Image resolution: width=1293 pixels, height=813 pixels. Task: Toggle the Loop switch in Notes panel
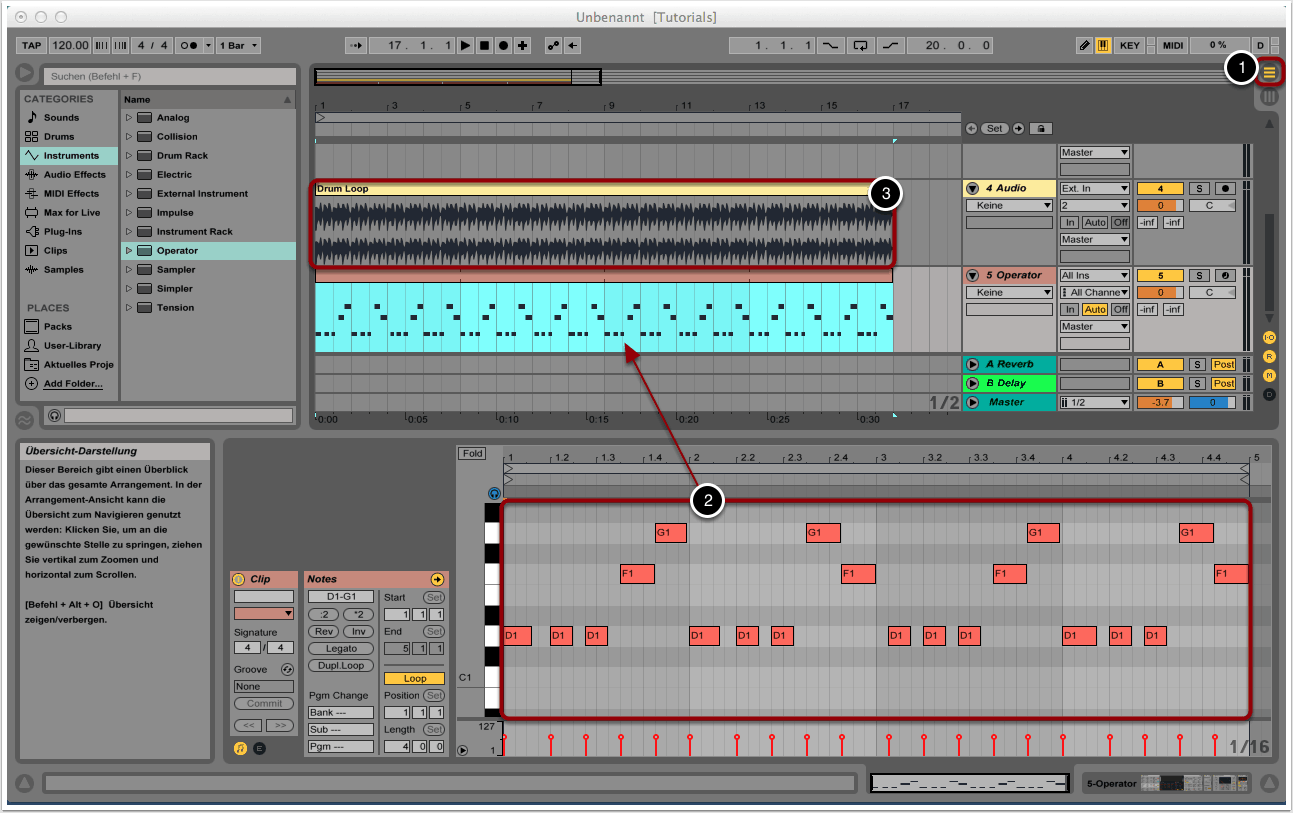click(414, 678)
